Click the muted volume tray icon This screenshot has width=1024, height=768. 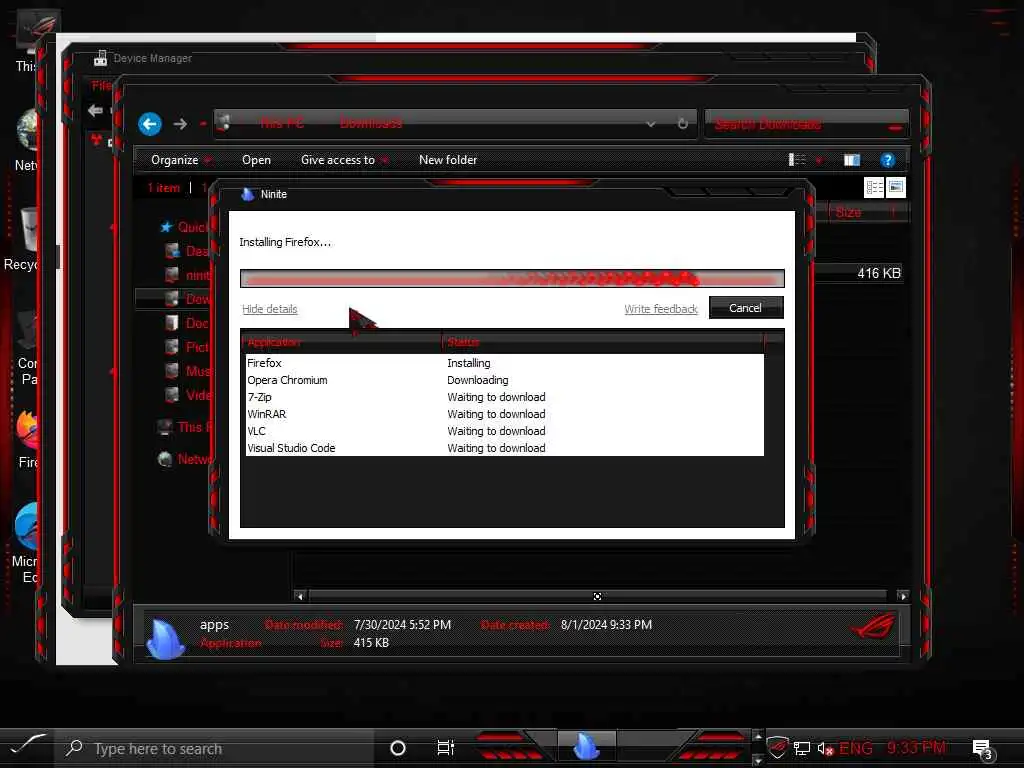[x=825, y=748]
